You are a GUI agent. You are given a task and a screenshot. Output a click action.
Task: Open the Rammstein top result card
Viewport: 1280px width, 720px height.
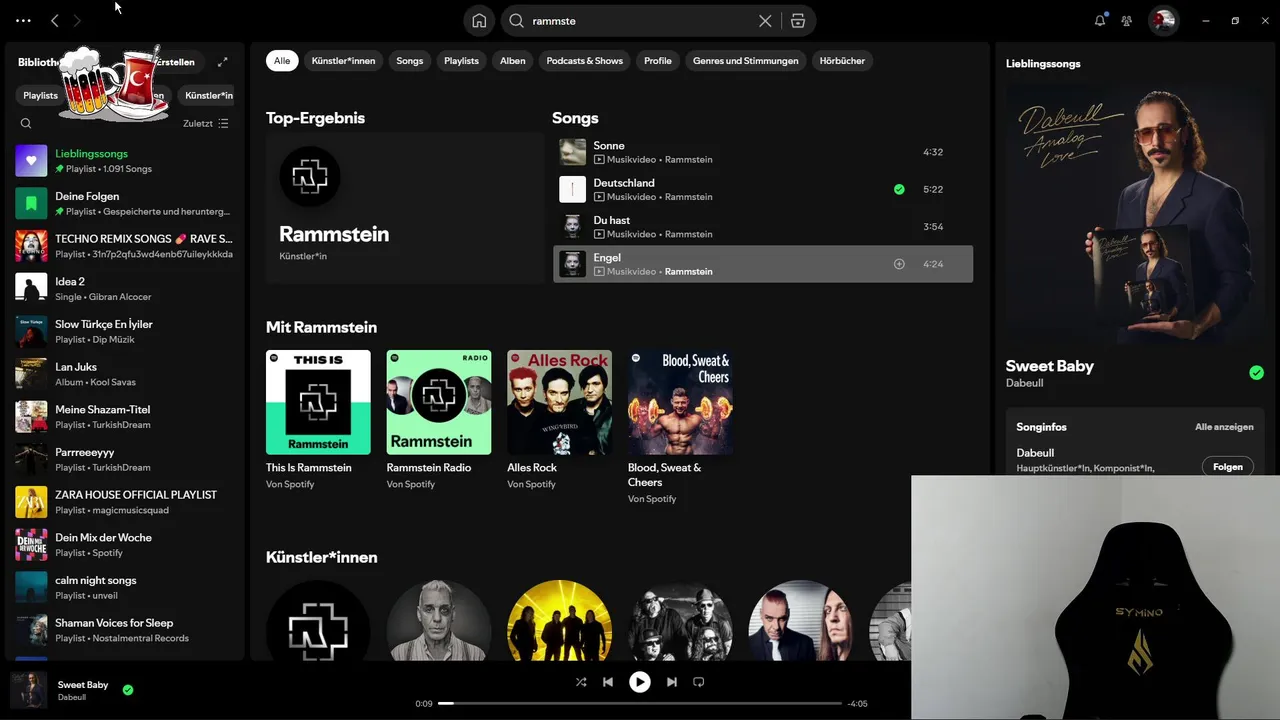coord(404,210)
